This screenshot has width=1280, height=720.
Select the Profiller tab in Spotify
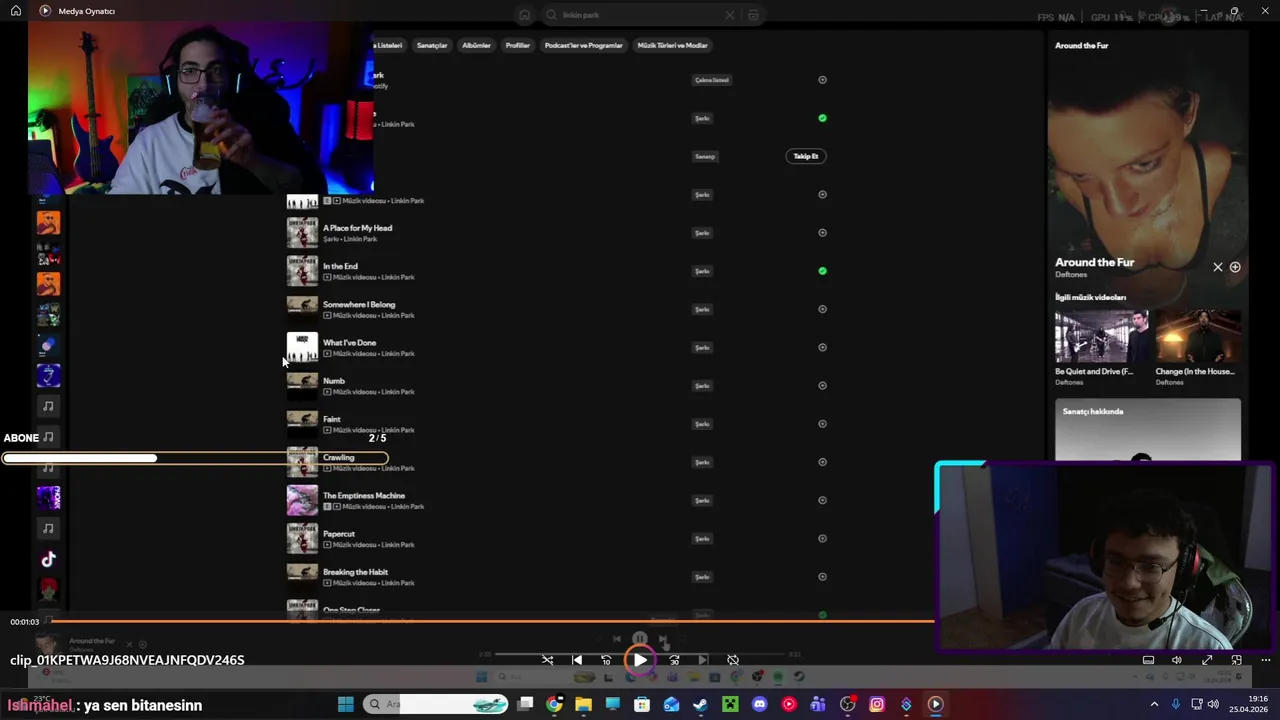(518, 45)
